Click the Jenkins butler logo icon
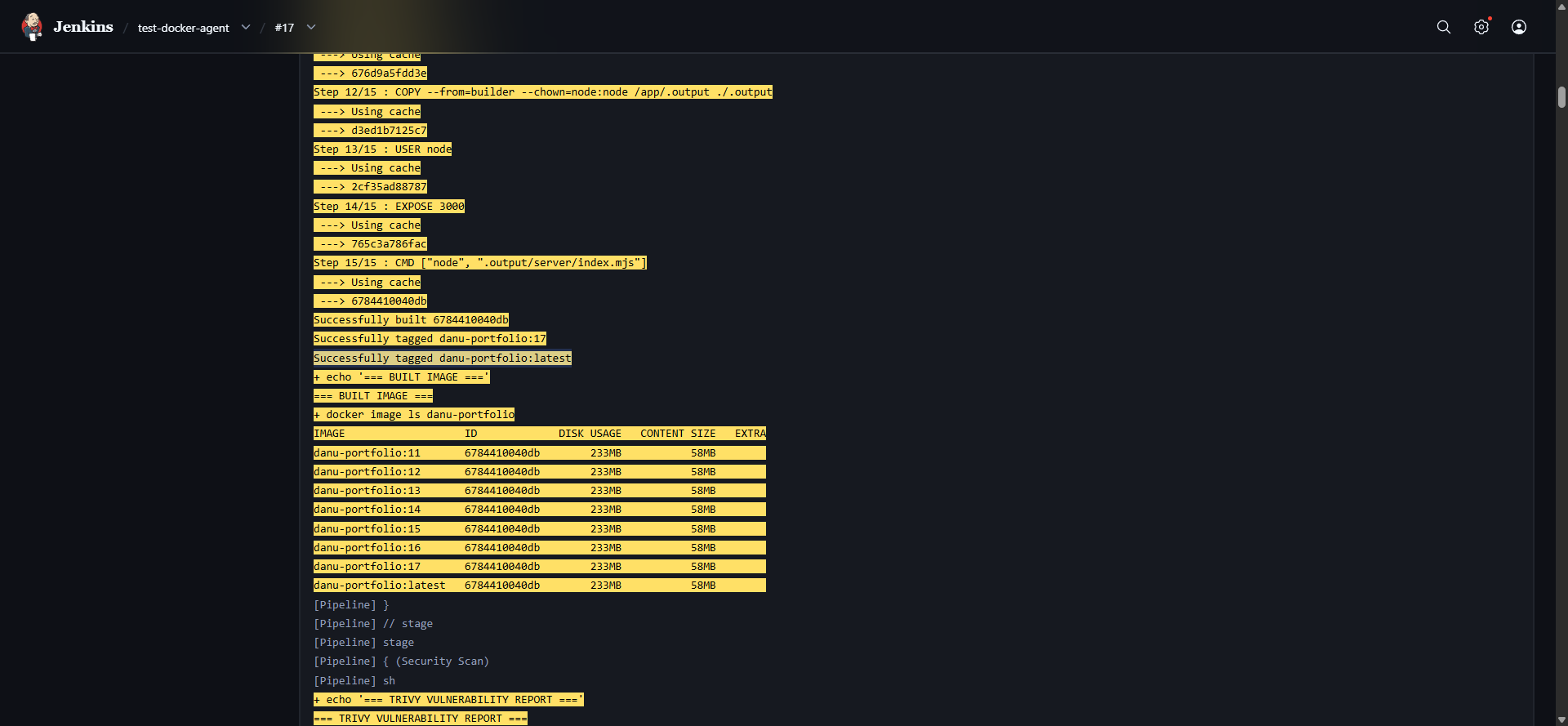This screenshot has width=1568, height=726. (32, 27)
